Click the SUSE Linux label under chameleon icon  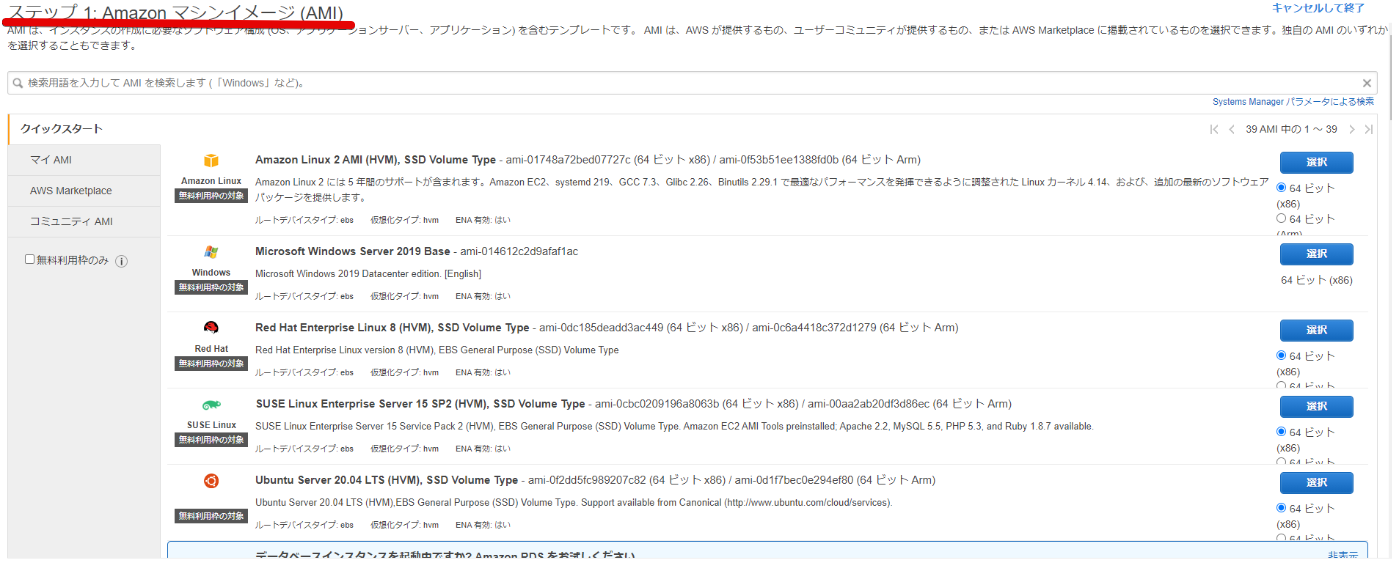pyautogui.click(x=211, y=425)
